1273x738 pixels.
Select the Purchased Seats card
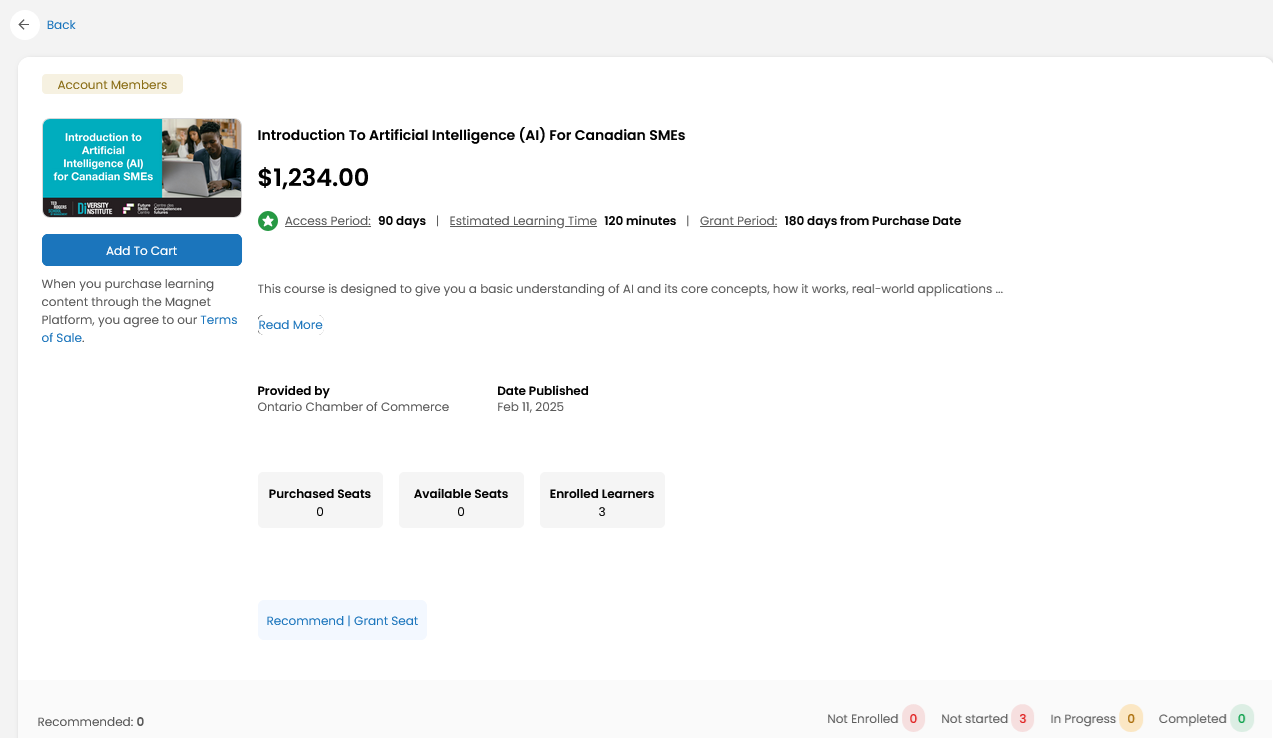tap(320, 500)
